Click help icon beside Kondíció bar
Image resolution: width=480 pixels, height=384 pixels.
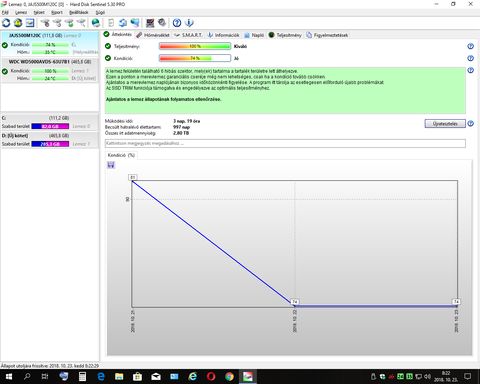pyautogui.click(x=470, y=58)
